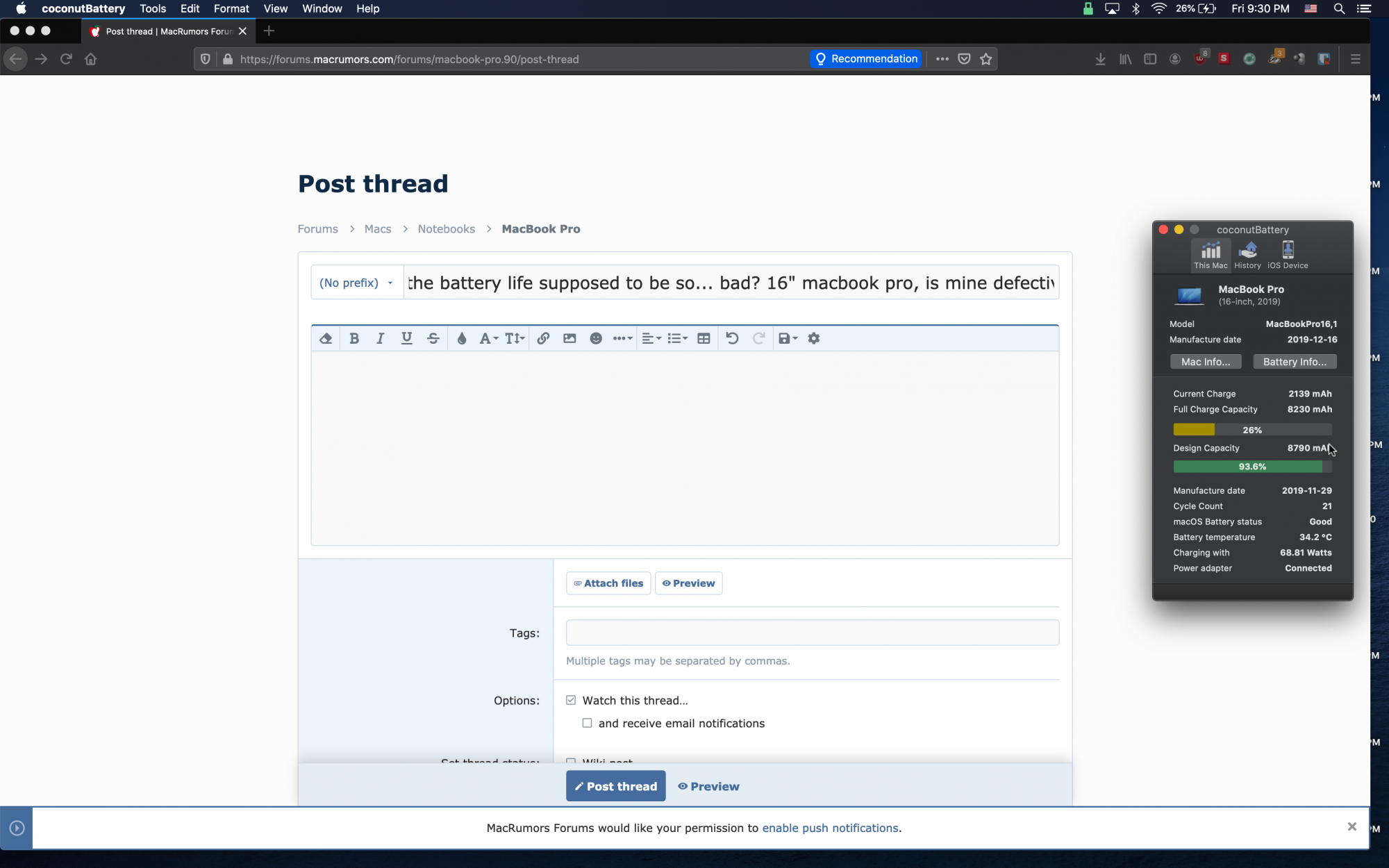The height and width of the screenshot is (868, 1389).
Task: Select This Mac tab in coconutBattery
Action: (1211, 255)
